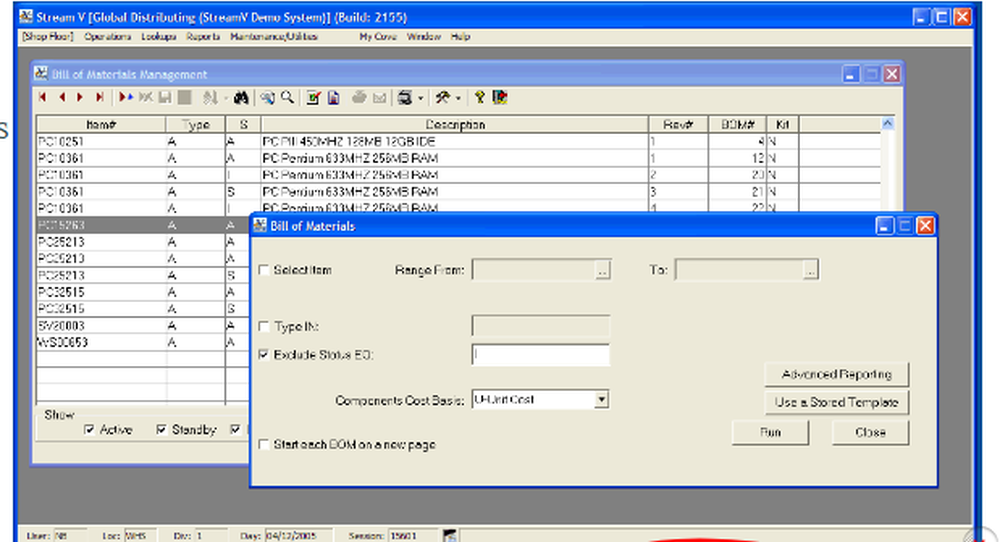
Task: Click the Exclude Status EQ text field
Action: [x=540, y=355]
